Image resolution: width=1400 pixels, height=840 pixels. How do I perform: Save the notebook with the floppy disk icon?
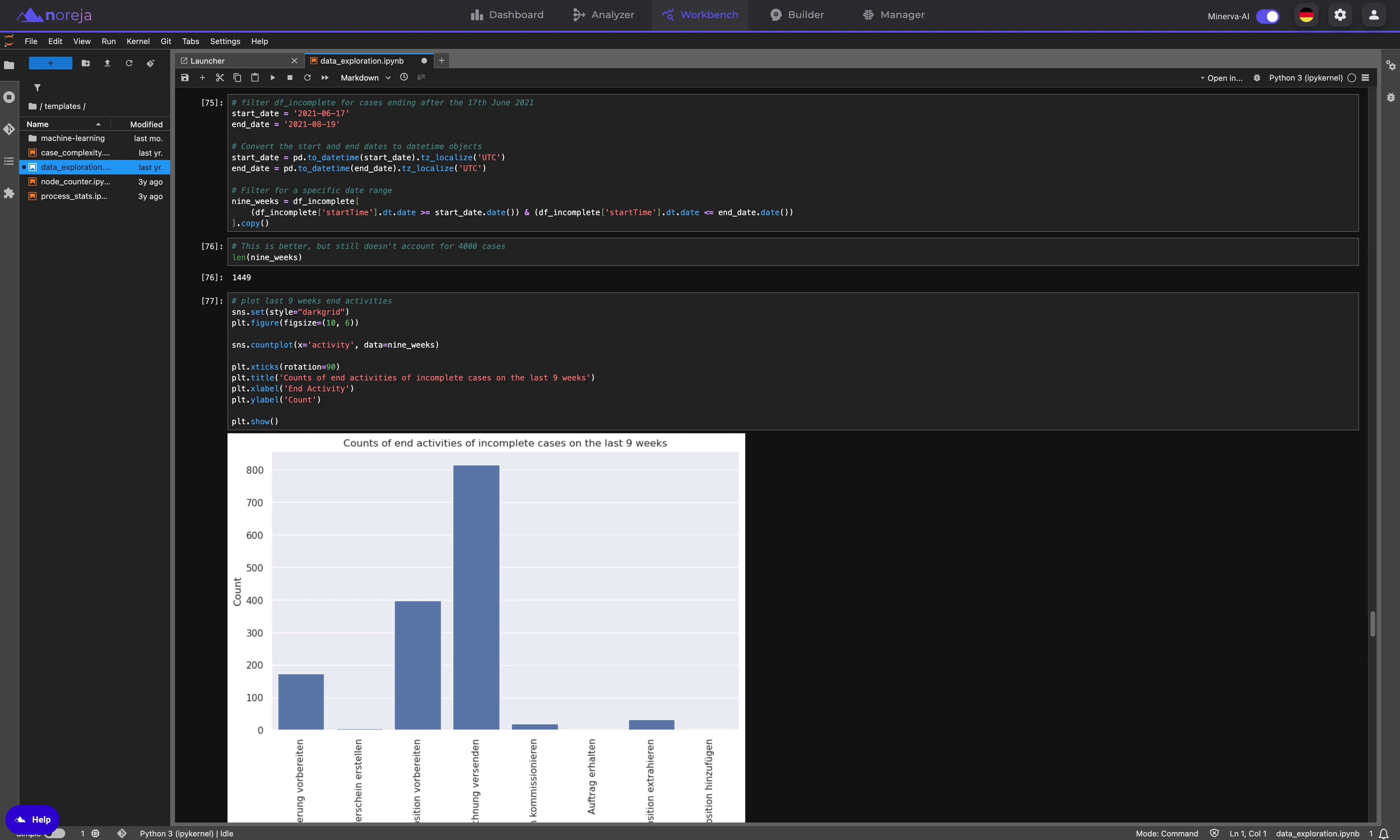184,78
